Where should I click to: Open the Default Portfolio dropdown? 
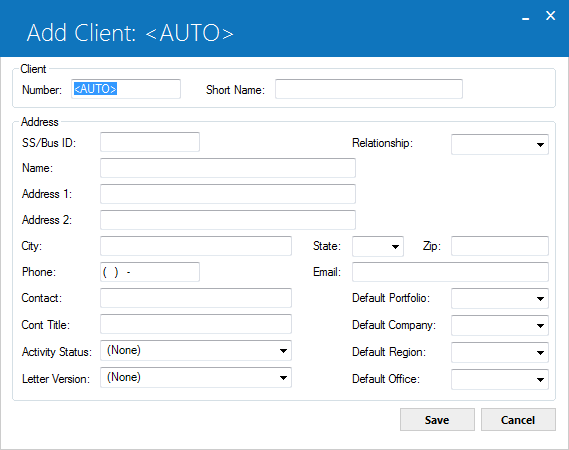tap(500, 299)
